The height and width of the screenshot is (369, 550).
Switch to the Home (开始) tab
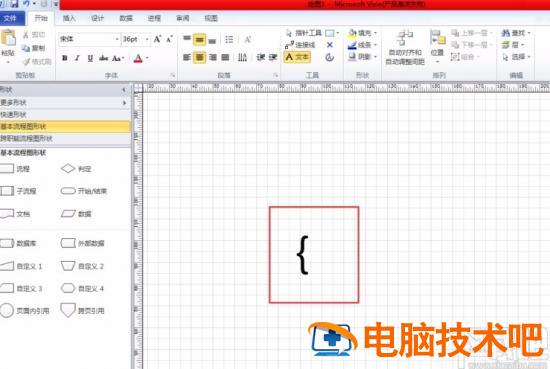41,18
